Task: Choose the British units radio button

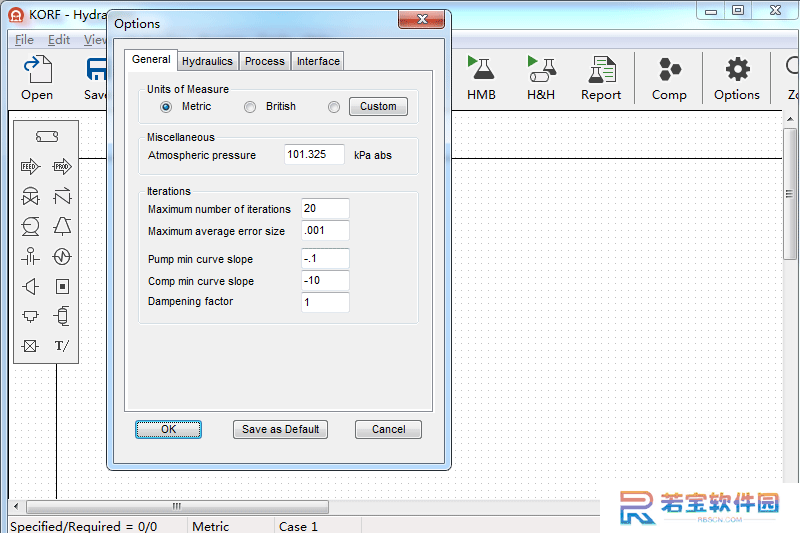Action: coord(250,107)
